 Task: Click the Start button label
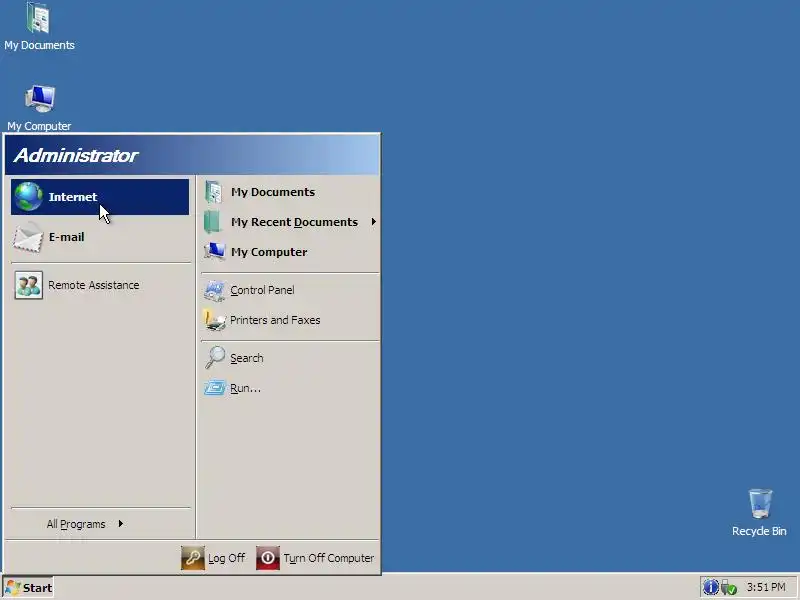tap(37, 588)
